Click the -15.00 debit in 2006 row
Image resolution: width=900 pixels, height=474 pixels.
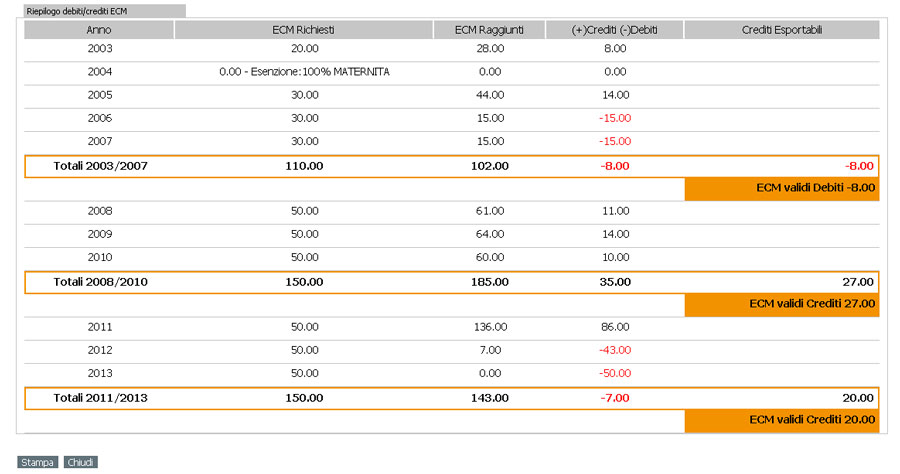click(x=615, y=118)
